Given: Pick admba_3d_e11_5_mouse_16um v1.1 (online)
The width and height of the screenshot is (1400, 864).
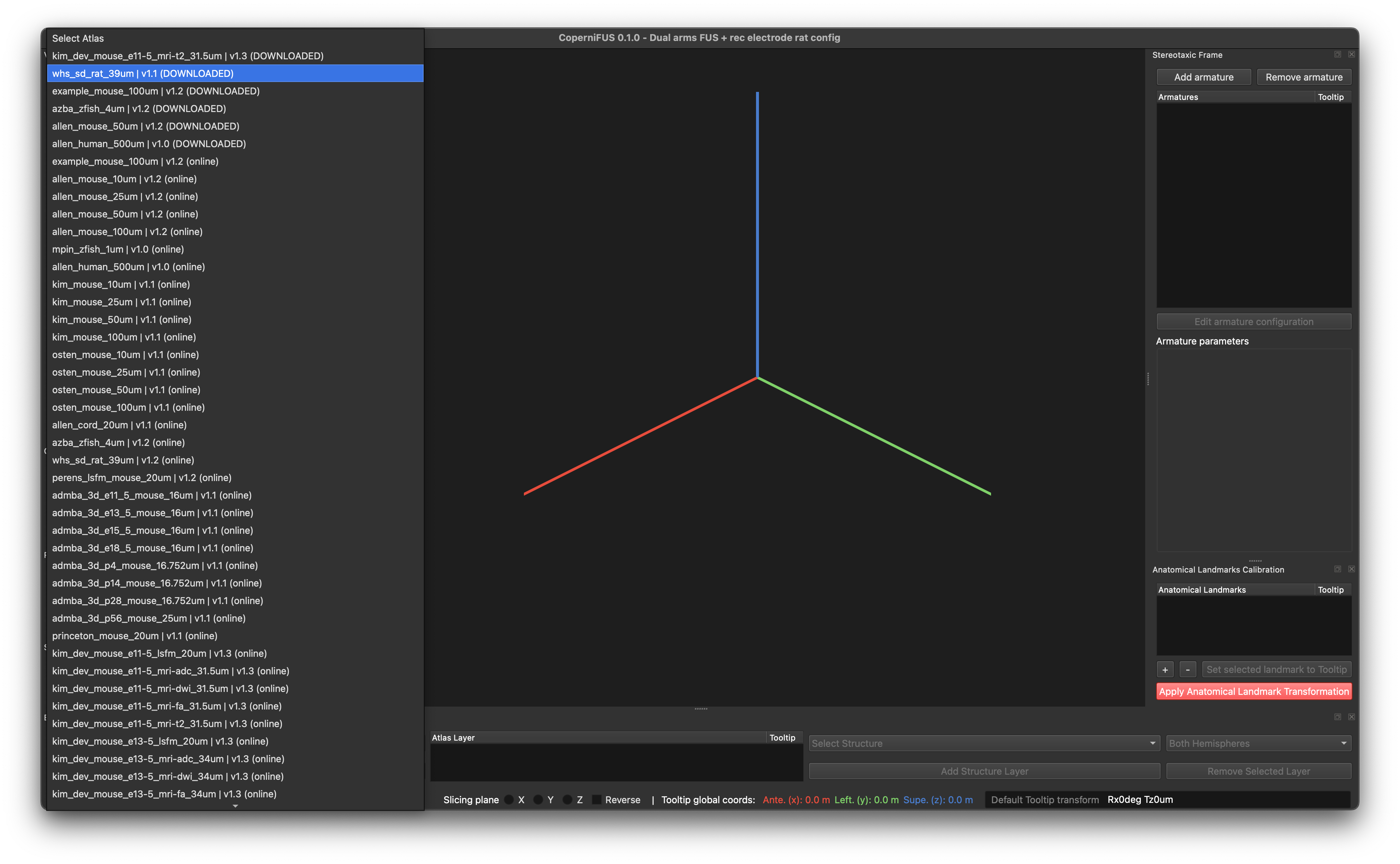Looking at the screenshot, I should pyautogui.click(x=235, y=495).
